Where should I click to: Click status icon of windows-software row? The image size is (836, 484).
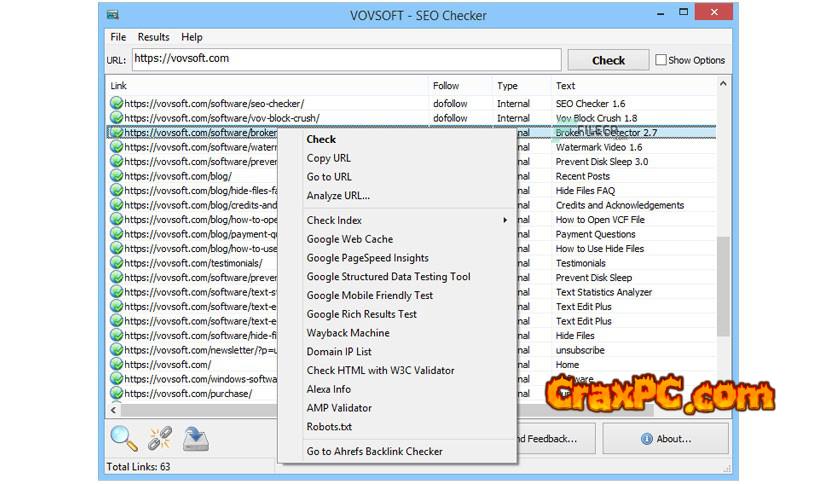pos(116,379)
